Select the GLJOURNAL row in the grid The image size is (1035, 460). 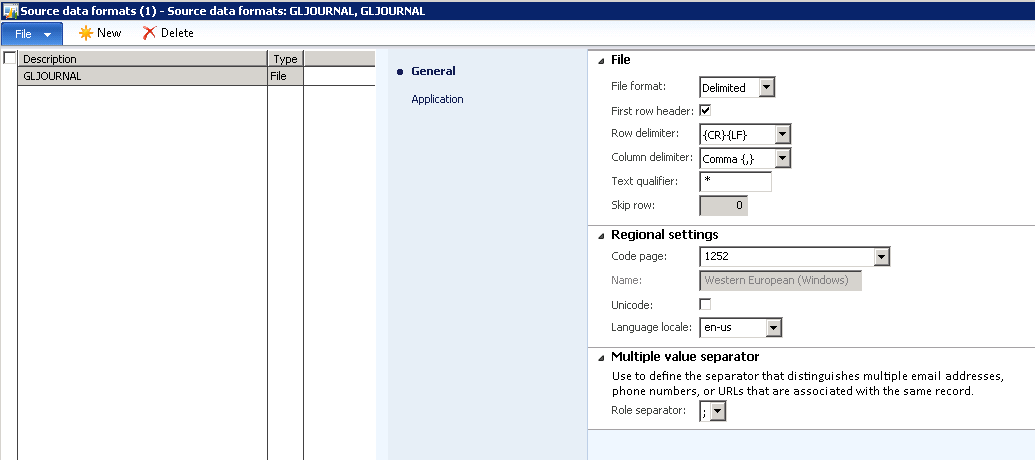[x=142, y=76]
